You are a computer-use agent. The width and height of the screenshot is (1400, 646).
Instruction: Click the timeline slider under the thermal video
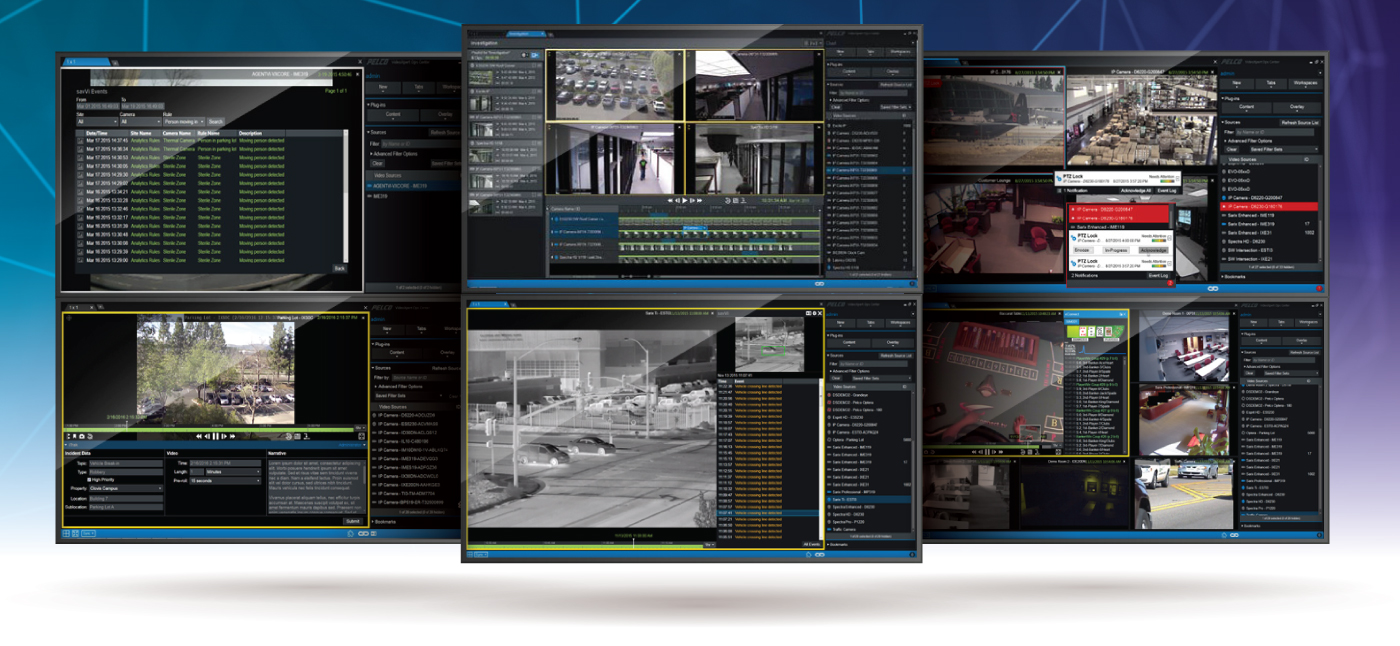634,544
